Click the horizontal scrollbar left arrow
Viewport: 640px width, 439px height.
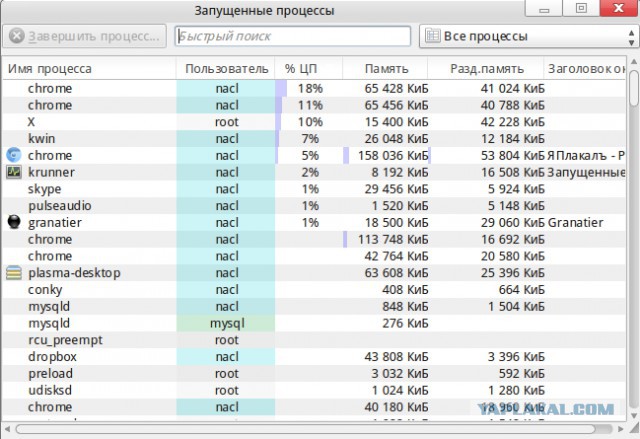(x=7, y=429)
